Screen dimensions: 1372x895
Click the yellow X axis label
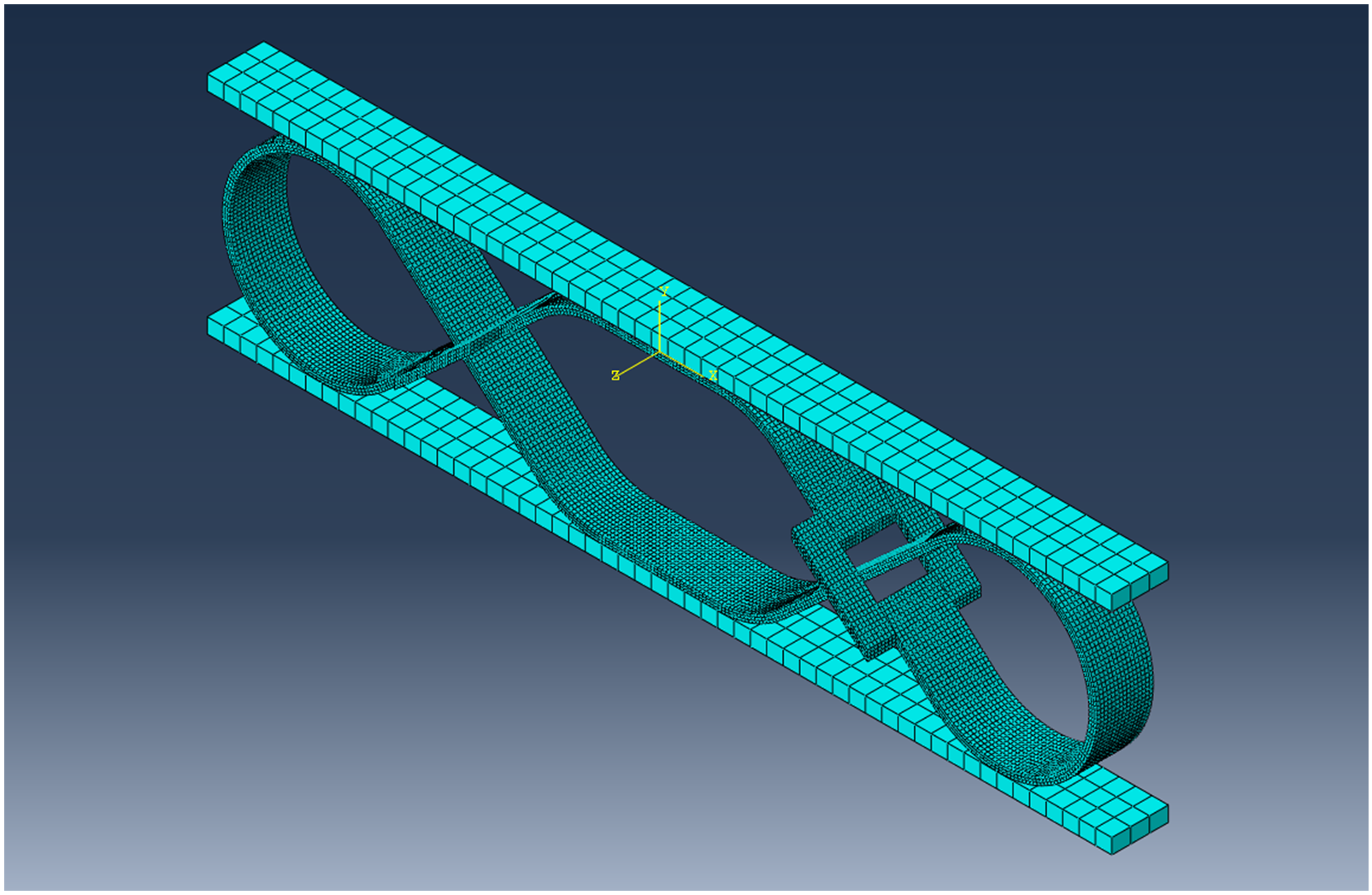coord(713,376)
